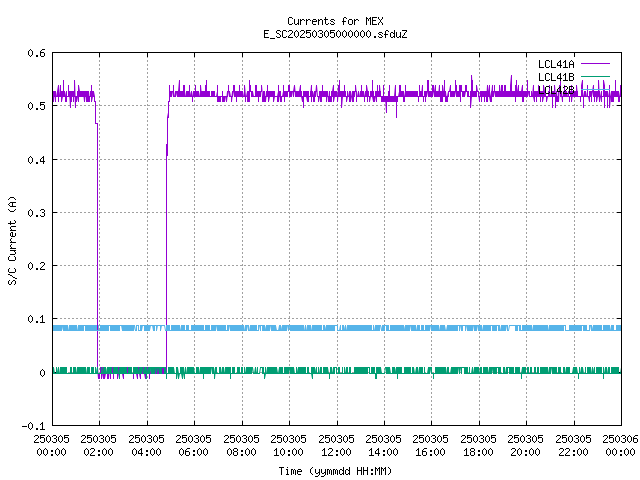This screenshot has width=640, height=480.
Task: Click the x-axis tick 250305 22:00
Action: tap(573, 445)
